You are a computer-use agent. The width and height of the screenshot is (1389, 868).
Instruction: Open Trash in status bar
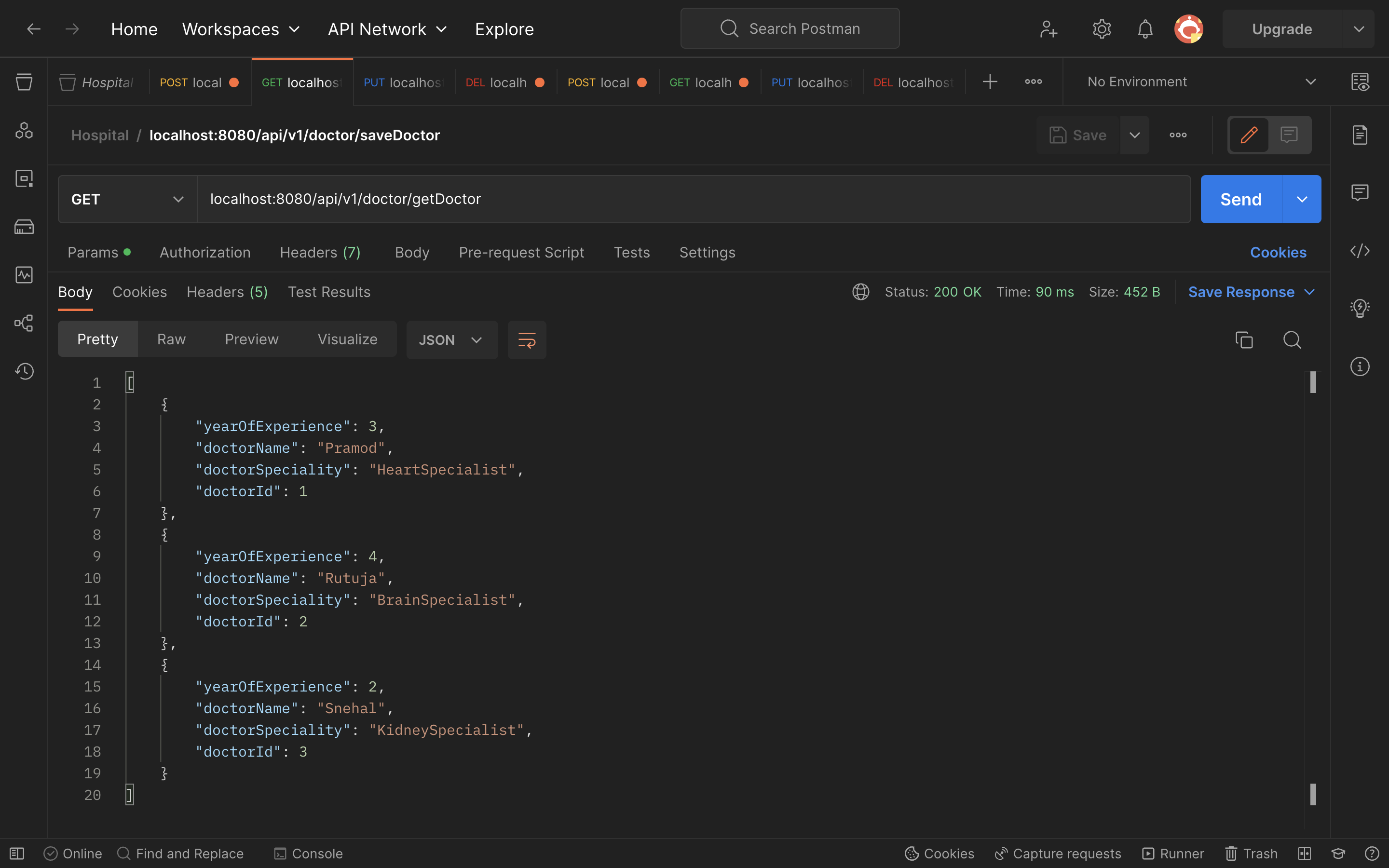click(1251, 854)
